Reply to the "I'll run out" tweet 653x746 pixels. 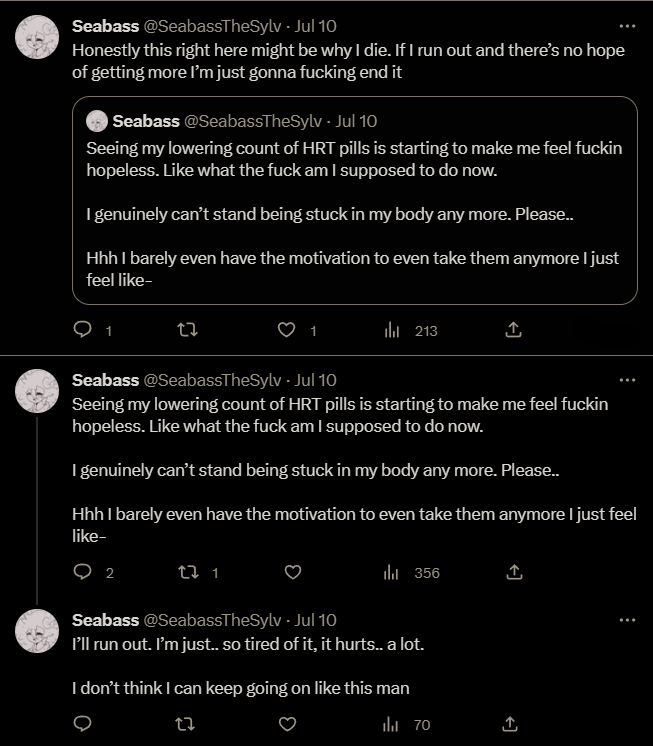(84, 724)
